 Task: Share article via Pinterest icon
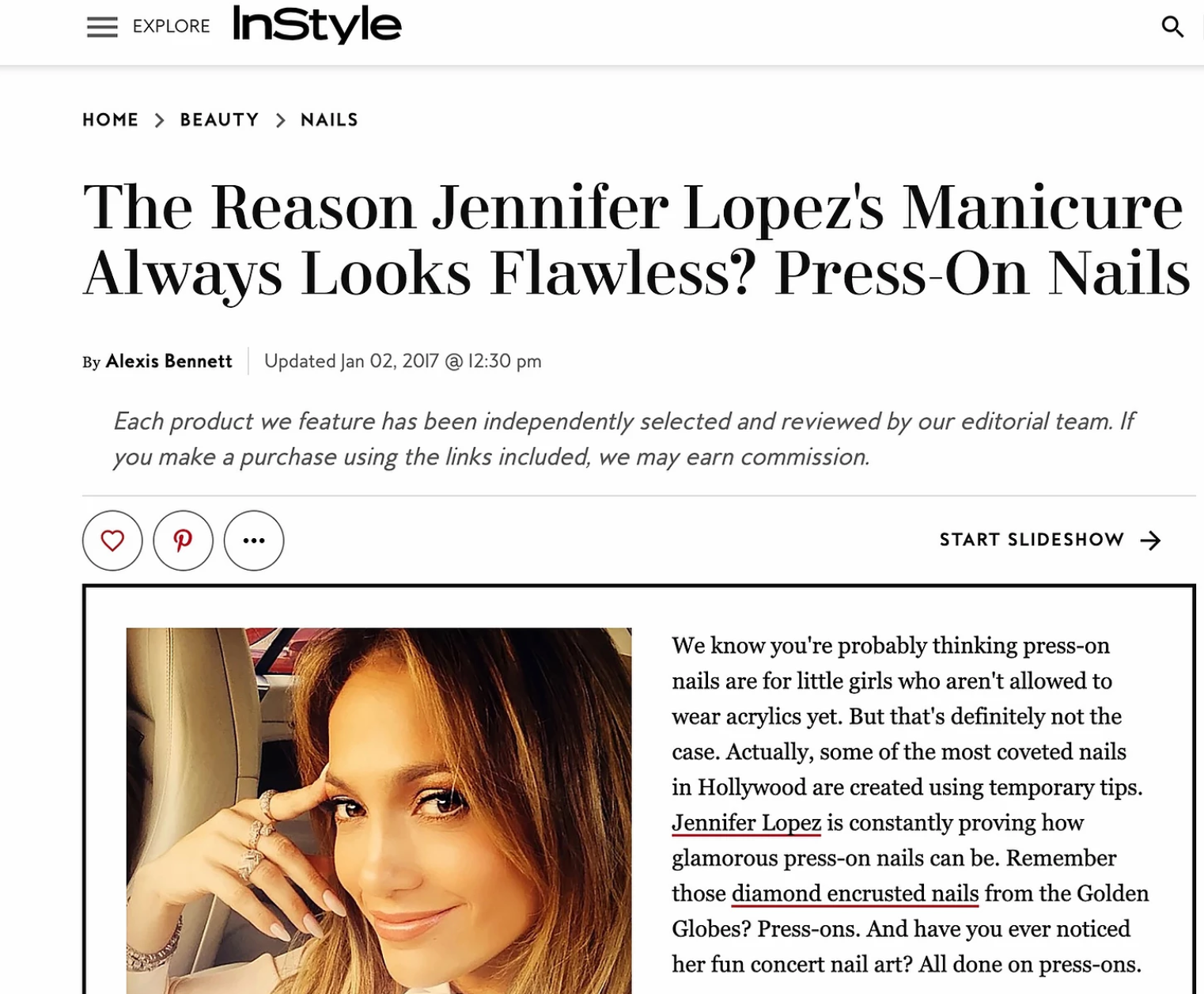click(183, 541)
